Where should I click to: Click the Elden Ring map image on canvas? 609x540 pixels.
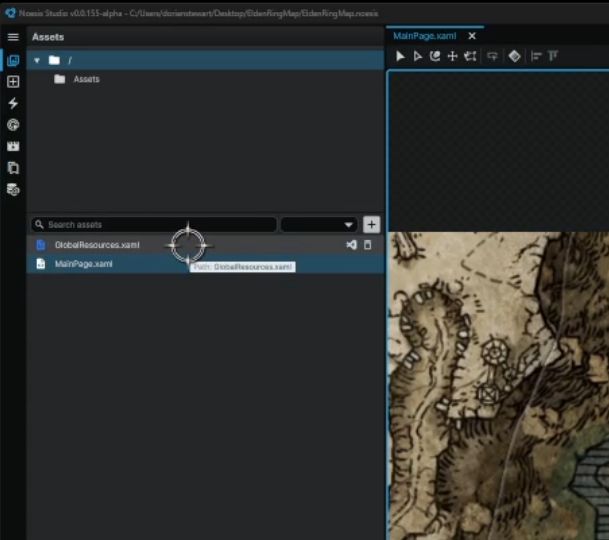click(499, 386)
